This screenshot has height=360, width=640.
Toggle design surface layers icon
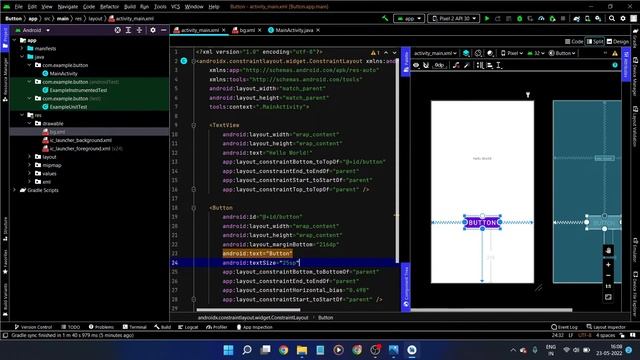pyautogui.click(x=466, y=53)
